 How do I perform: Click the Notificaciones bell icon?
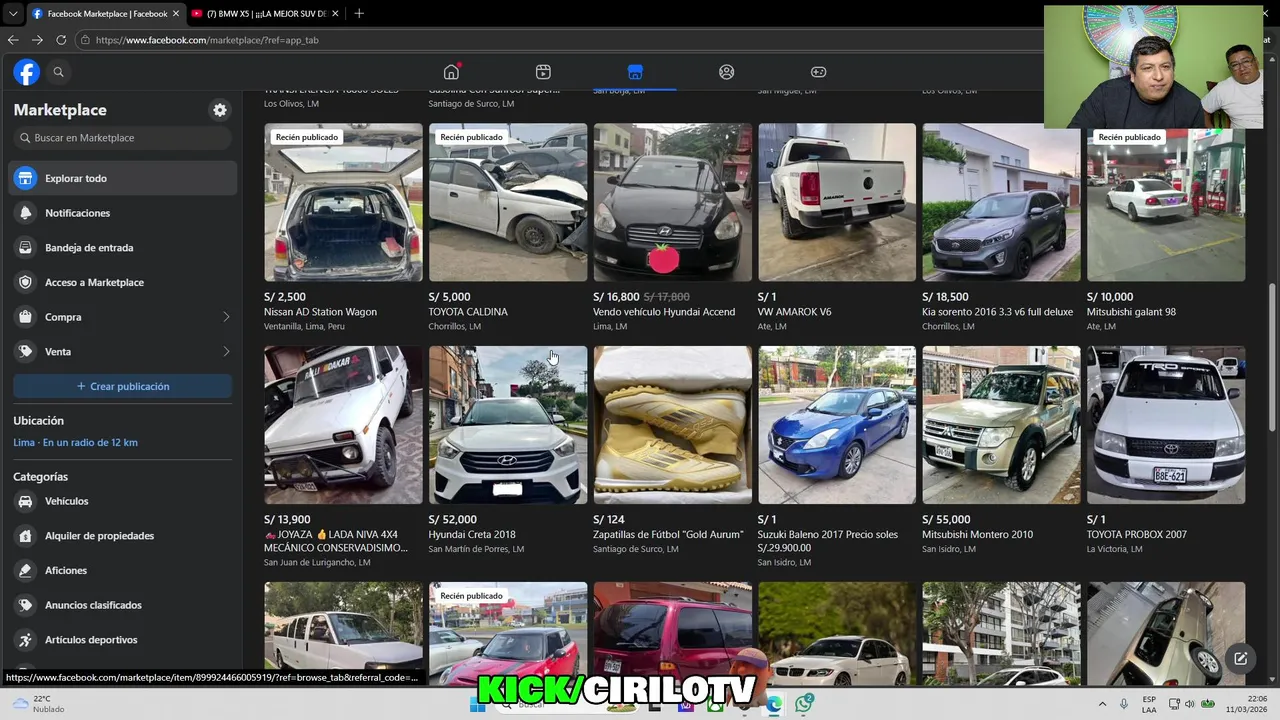tap(25, 213)
